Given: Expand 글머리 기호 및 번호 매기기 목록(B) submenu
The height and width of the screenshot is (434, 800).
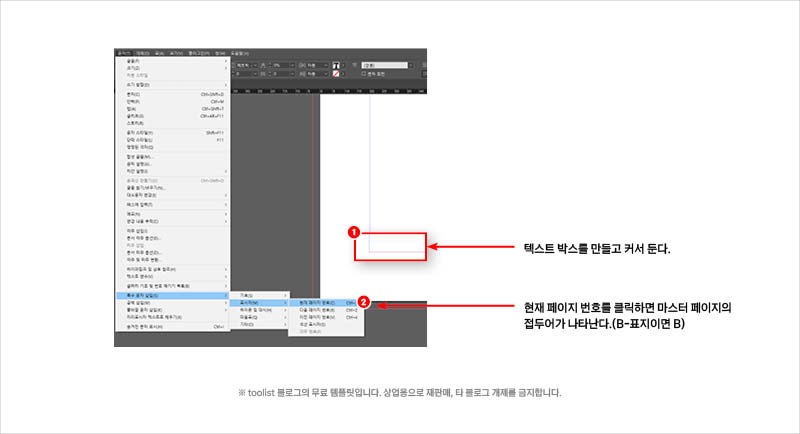Looking at the screenshot, I should (172, 286).
